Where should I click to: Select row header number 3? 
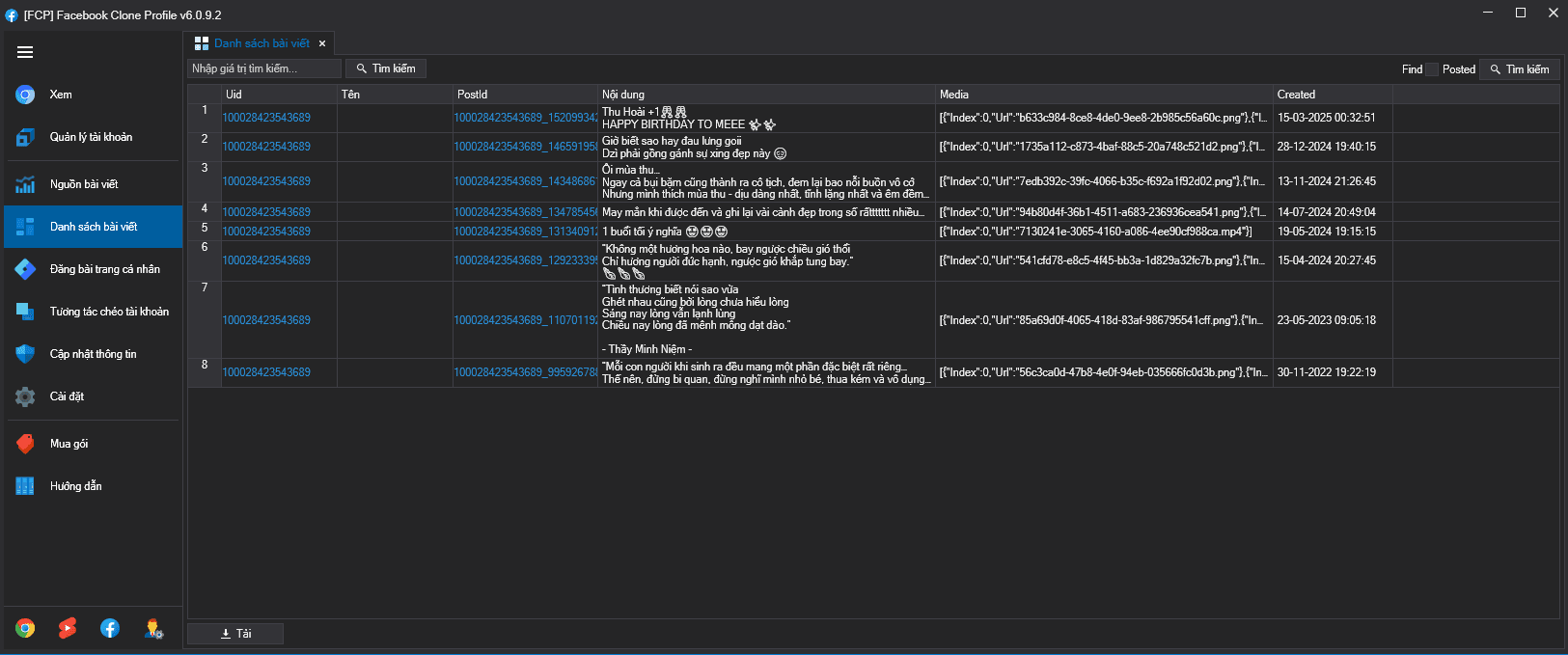tap(205, 181)
